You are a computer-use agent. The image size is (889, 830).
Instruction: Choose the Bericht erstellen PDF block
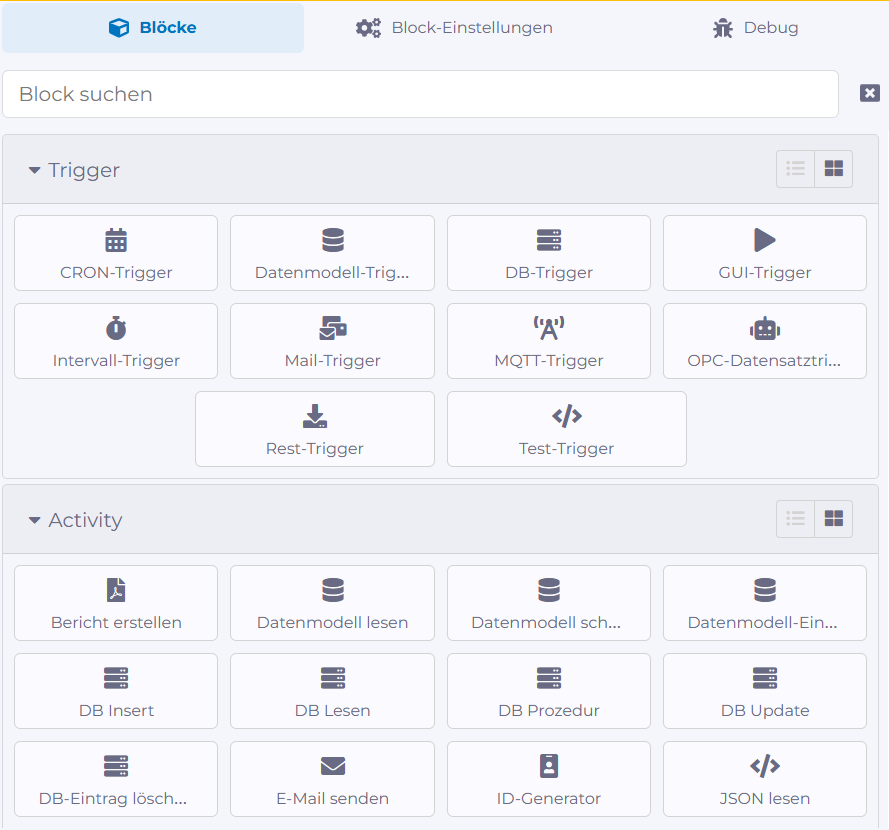coord(116,603)
